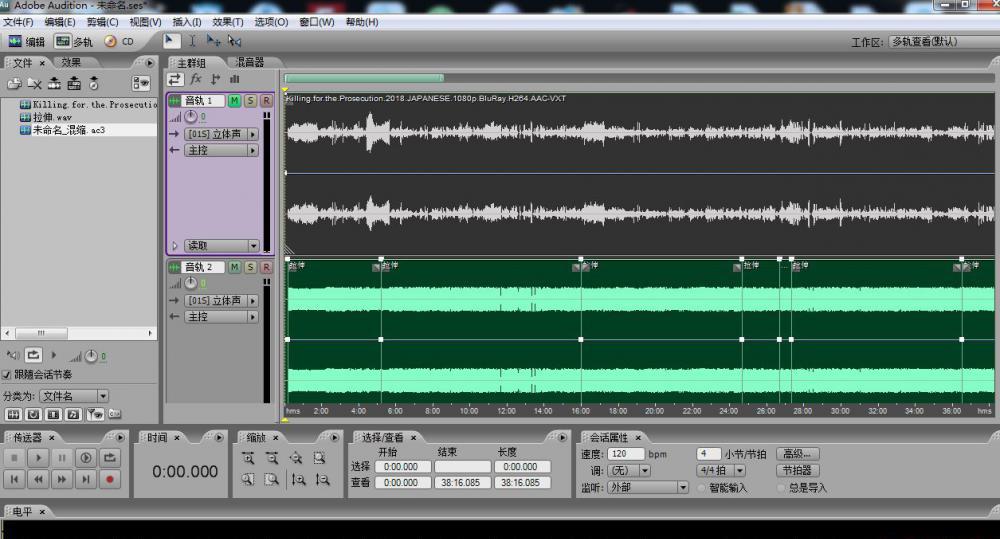The height and width of the screenshot is (539, 1000).
Task: Go to beginning button in Transport
Action: point(14,479)
